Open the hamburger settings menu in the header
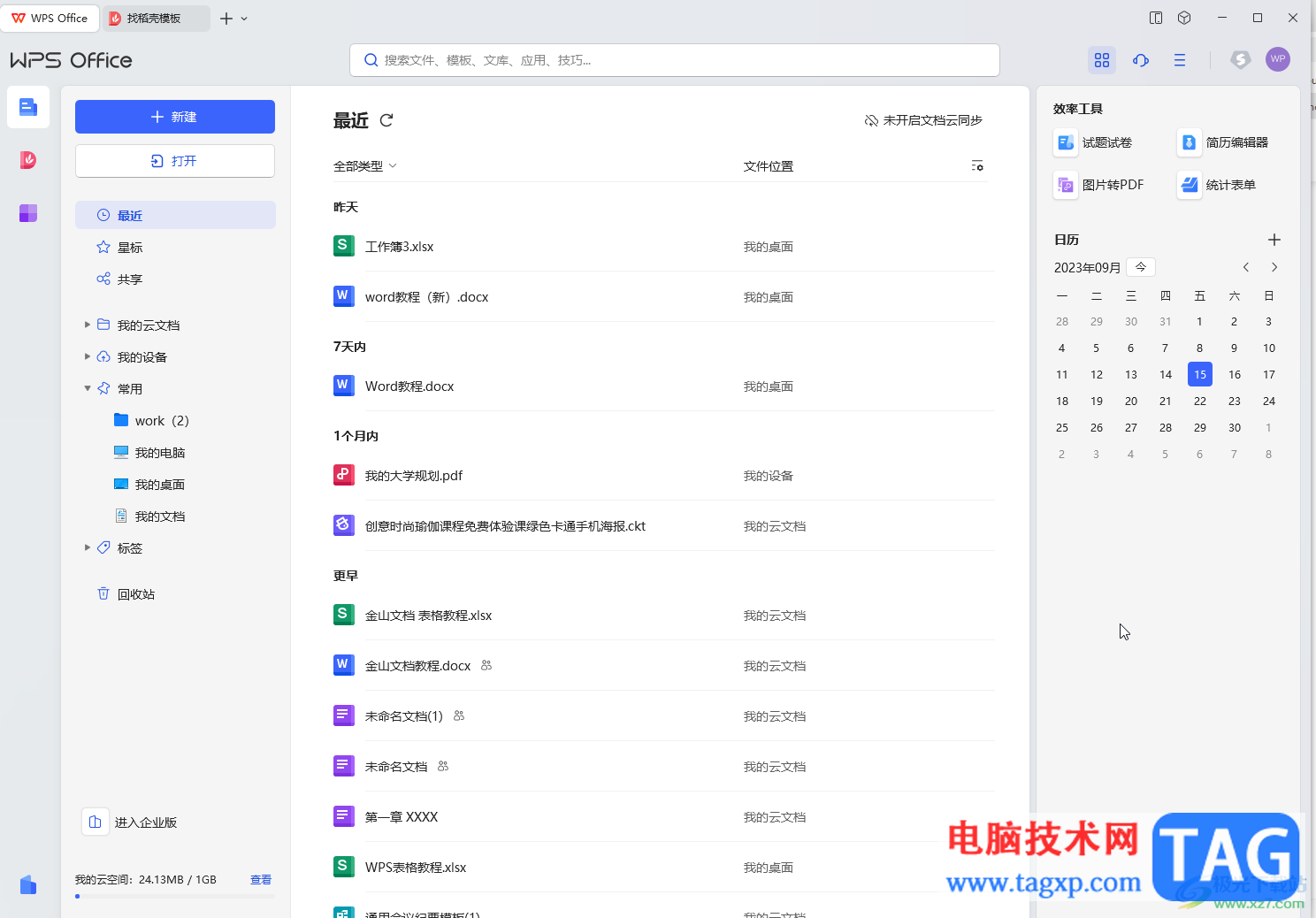This screenshot has height=918, width=1316. tap(1180, 60)
